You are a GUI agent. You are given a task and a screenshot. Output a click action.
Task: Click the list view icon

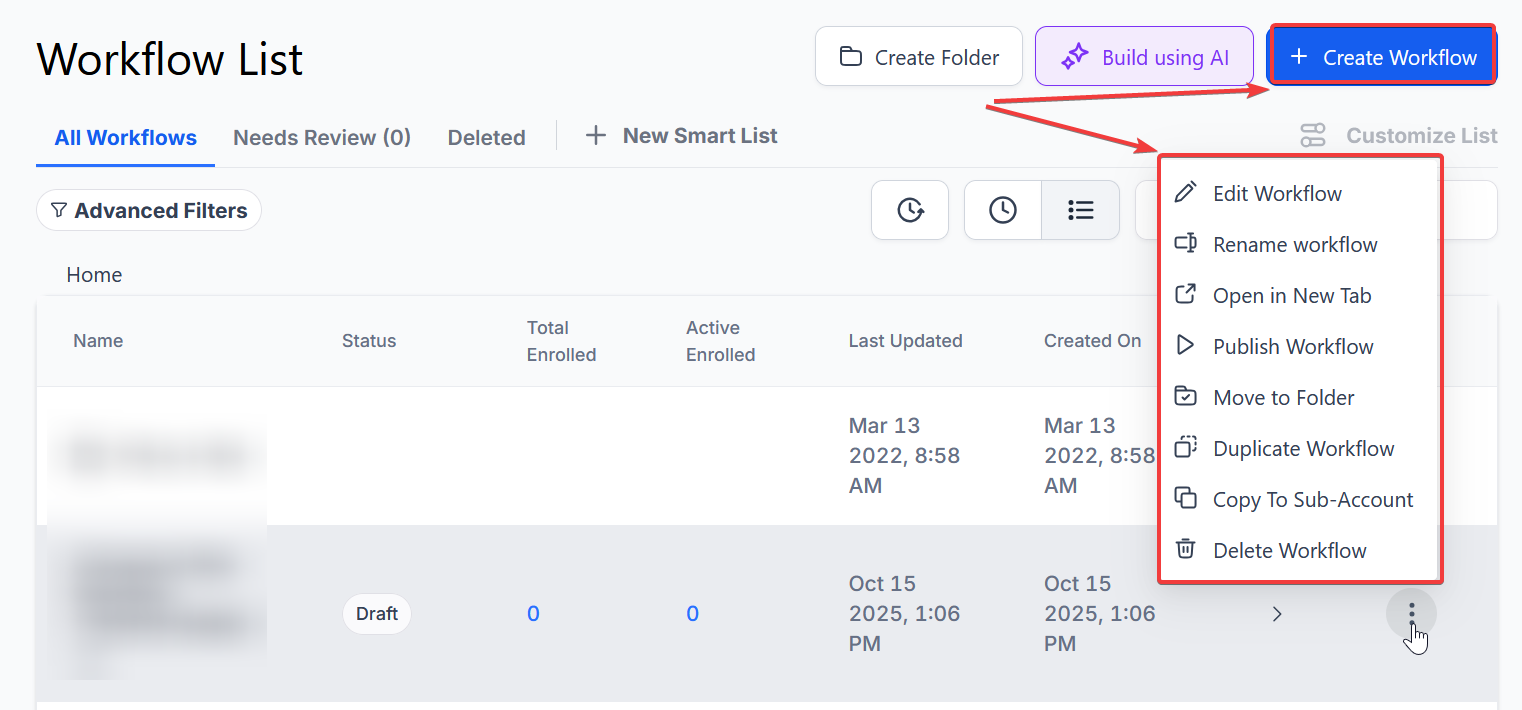(1080, 210)
